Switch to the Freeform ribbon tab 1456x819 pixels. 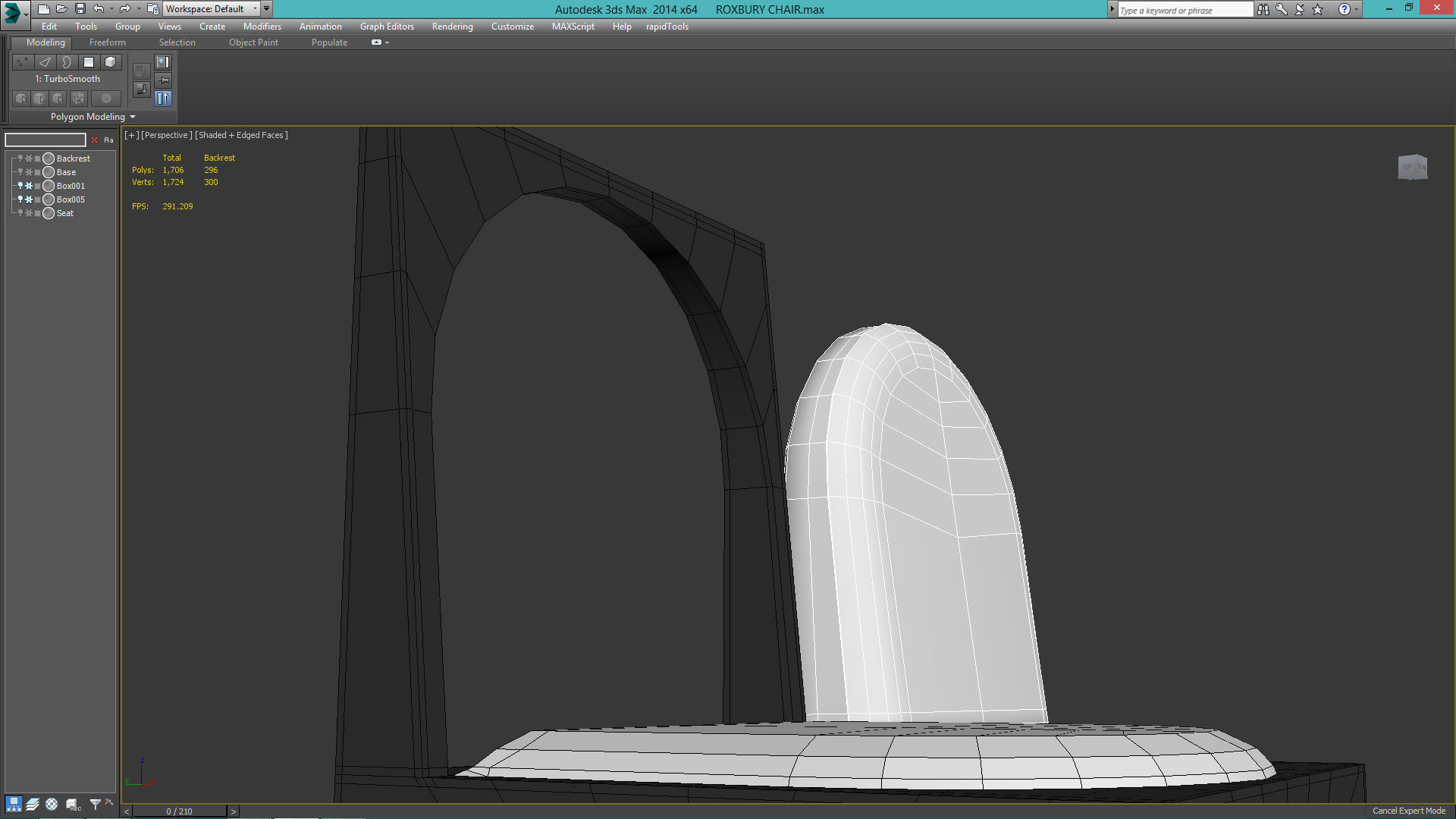(107, 42)
